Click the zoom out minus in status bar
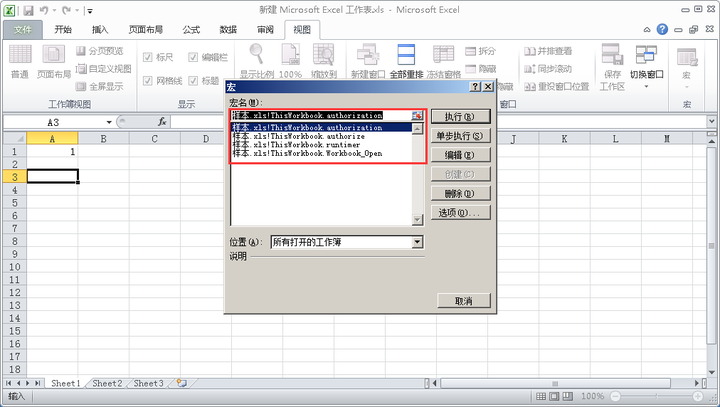Image resolution: width=720 pixels, height=407 pixels. pyautogui.click(x=615, y=396)
